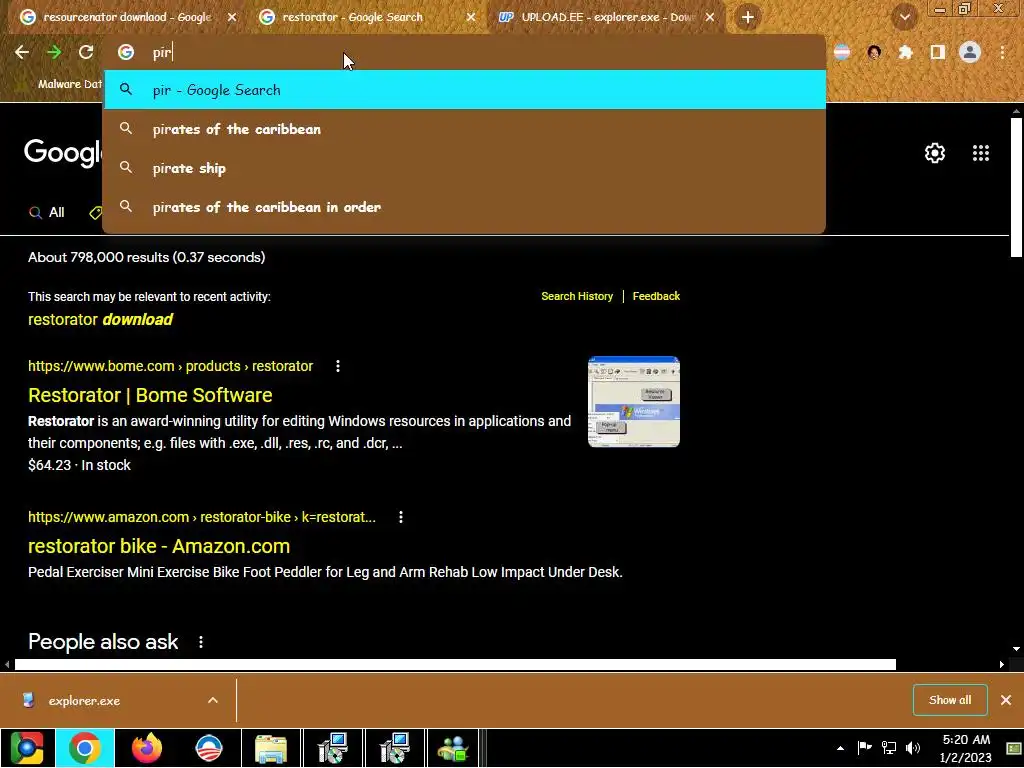This screenshot has width=1024, height=768.
Task: Close the downloads bar
Action: tap(1006, 700)
